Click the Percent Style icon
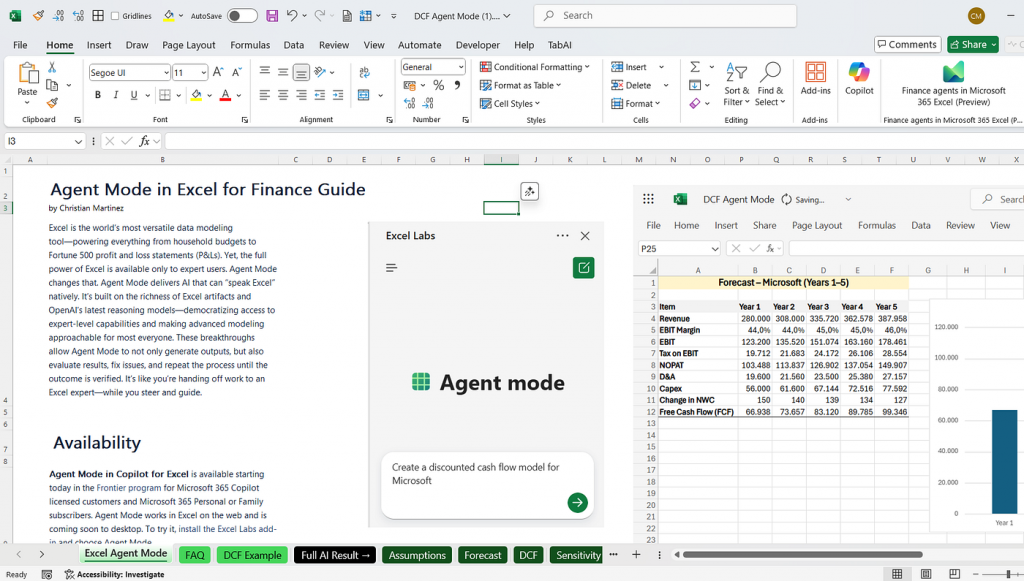1024x581 pixels. 438,85
